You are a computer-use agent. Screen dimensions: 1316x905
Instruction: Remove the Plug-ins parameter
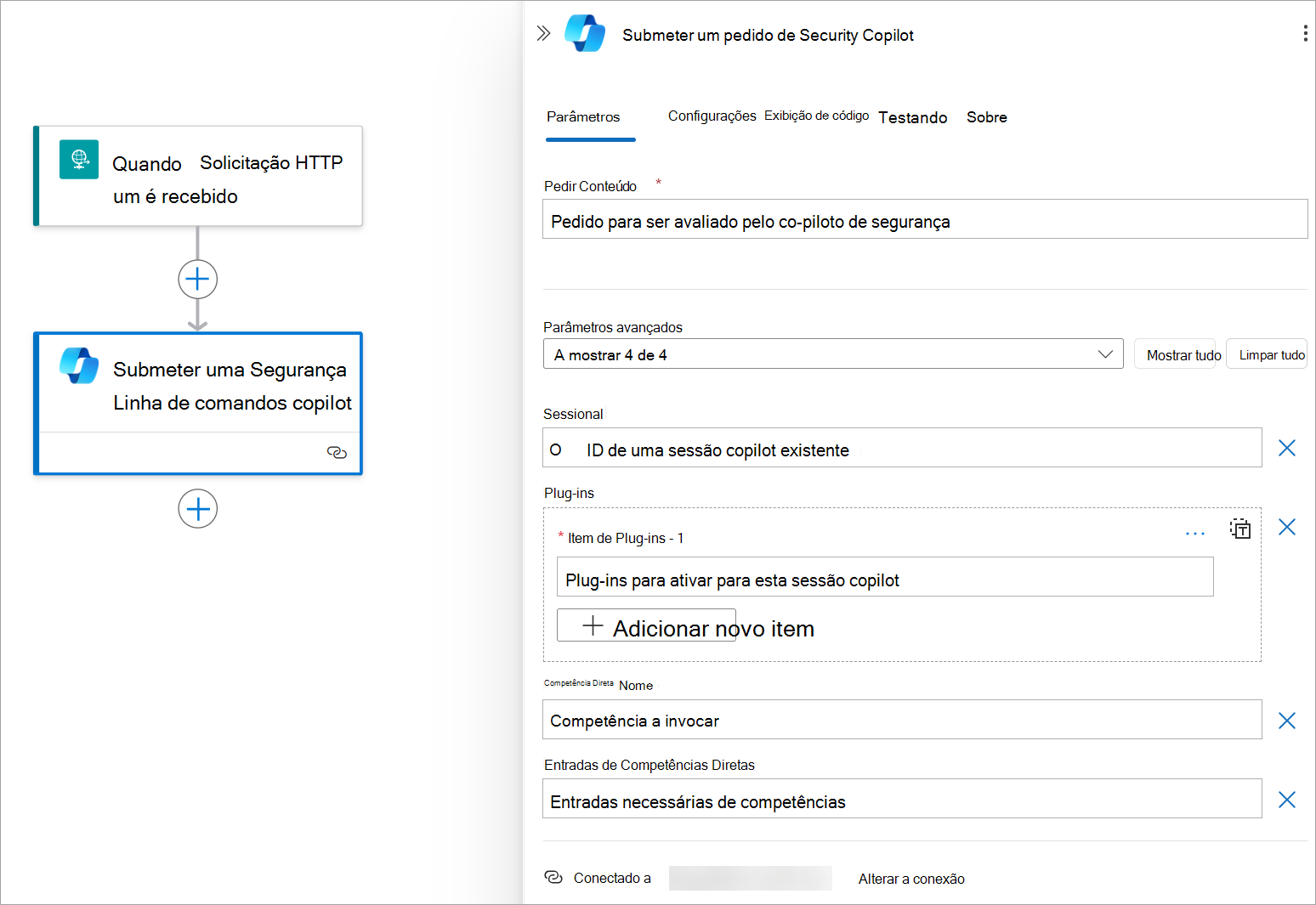pos(1287,527)
